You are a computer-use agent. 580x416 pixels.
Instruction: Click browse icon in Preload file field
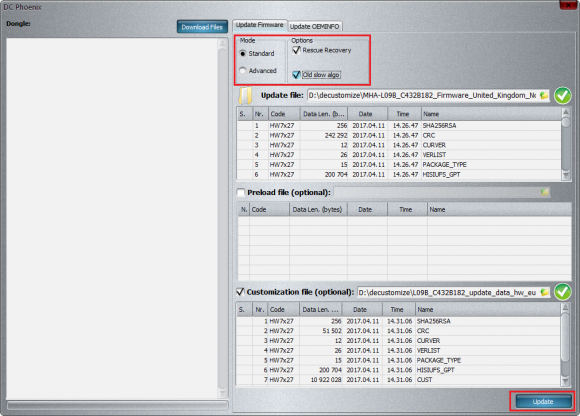click(x=544, y=192)
